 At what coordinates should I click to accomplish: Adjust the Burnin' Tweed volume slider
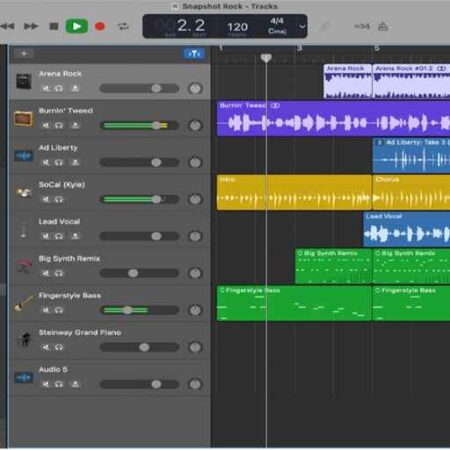139,125
